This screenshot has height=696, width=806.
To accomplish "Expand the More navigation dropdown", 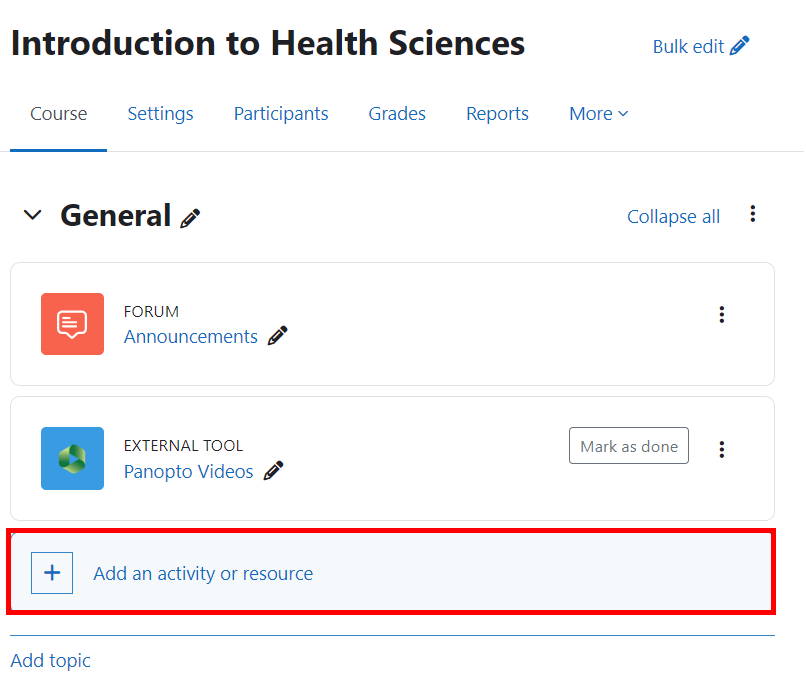I will click(598, 113).
